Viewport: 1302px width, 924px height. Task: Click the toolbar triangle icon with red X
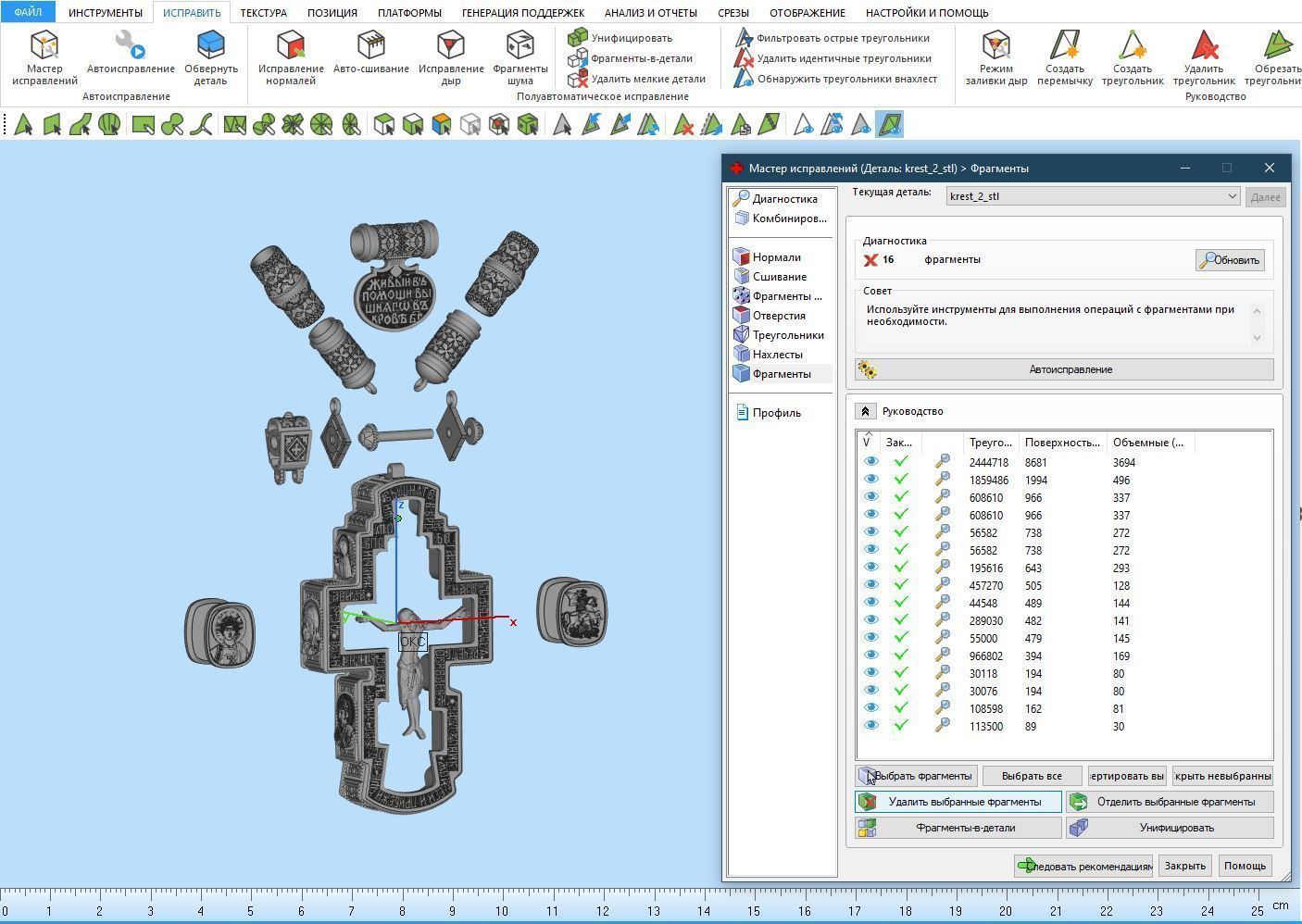683,124
